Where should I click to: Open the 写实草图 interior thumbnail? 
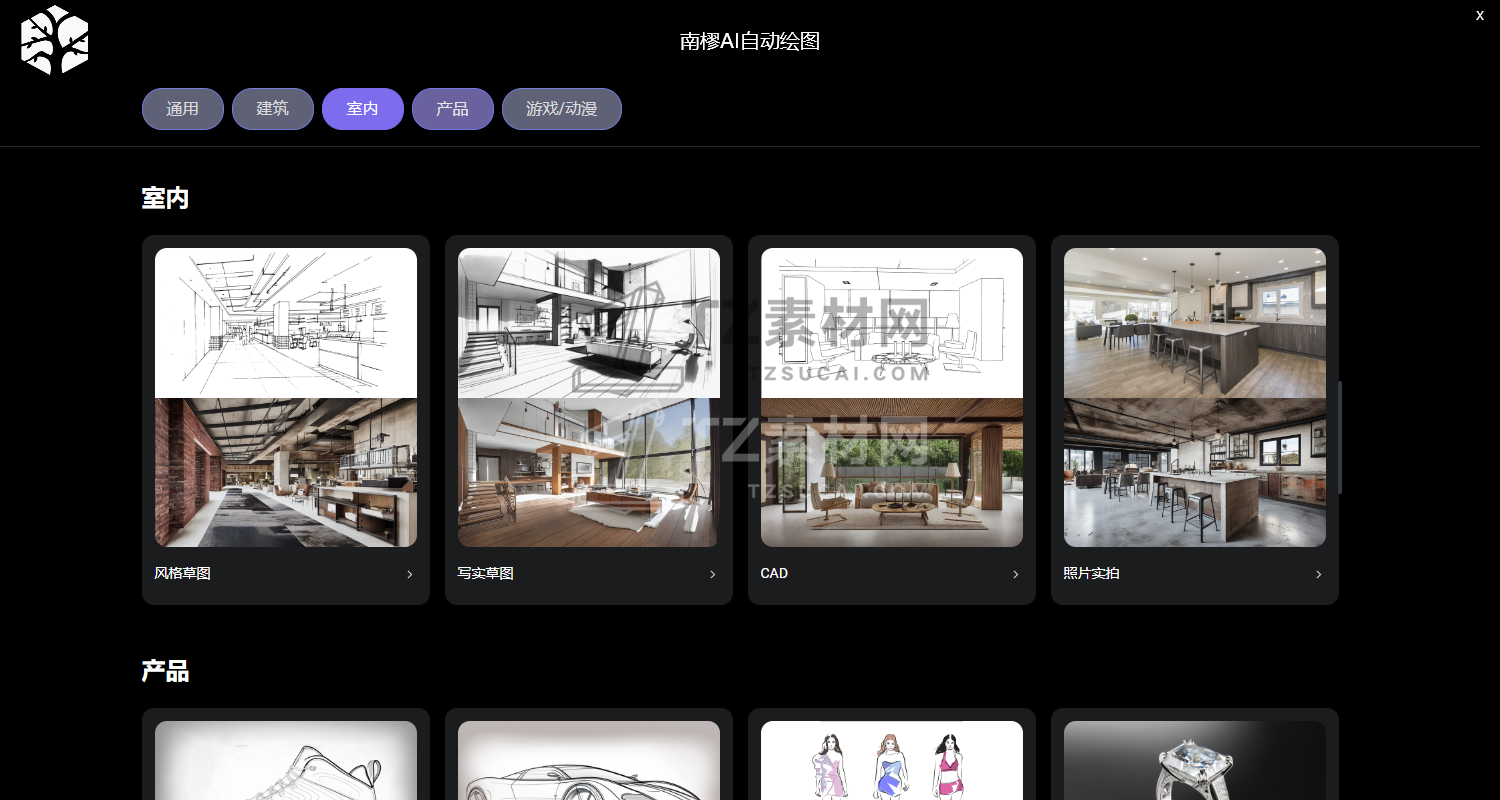point(589,397)
